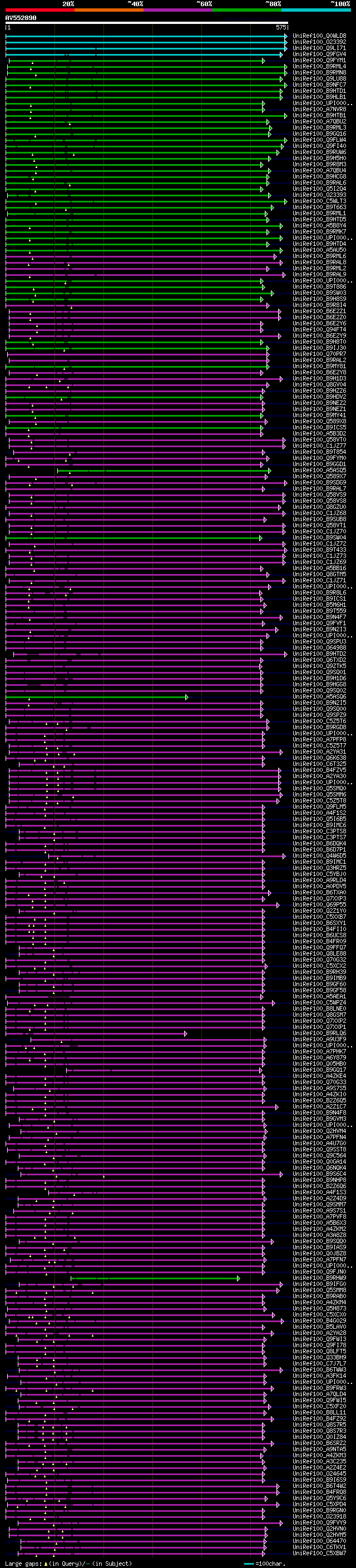Select hit UniRef100_B9NFC7
This screenshot has width=356, height=1568.
pyautogui.click(x=319, y=85)
